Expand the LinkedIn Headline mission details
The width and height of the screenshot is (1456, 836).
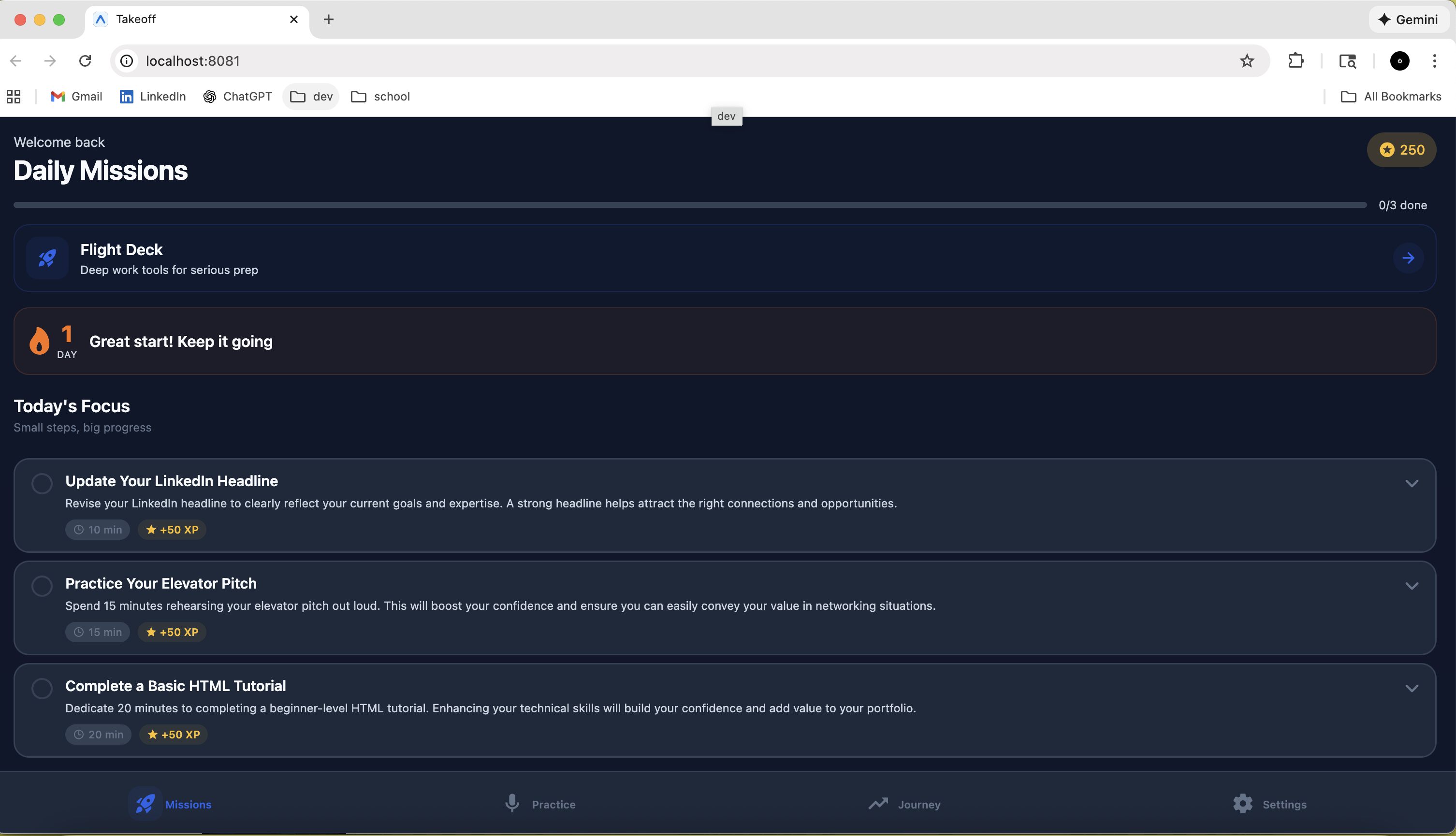pyautogui.click(x=1411, y=483)
